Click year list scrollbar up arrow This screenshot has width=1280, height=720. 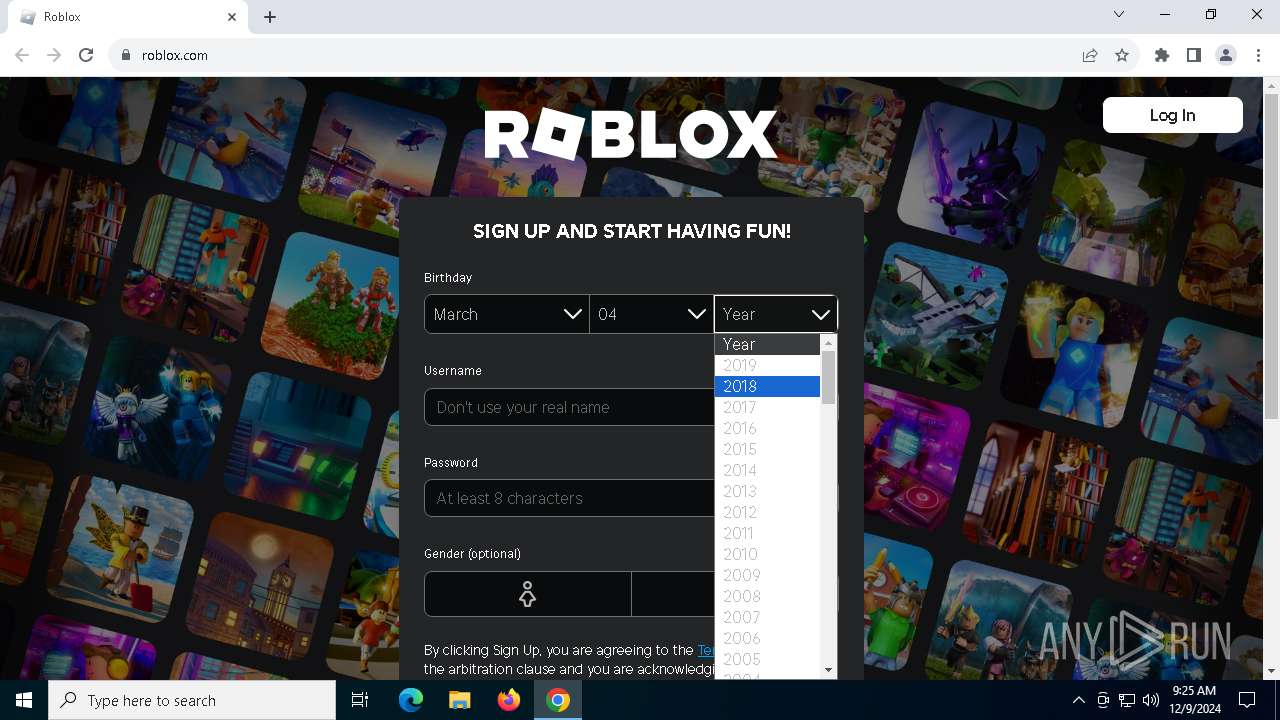pos(828,343)
